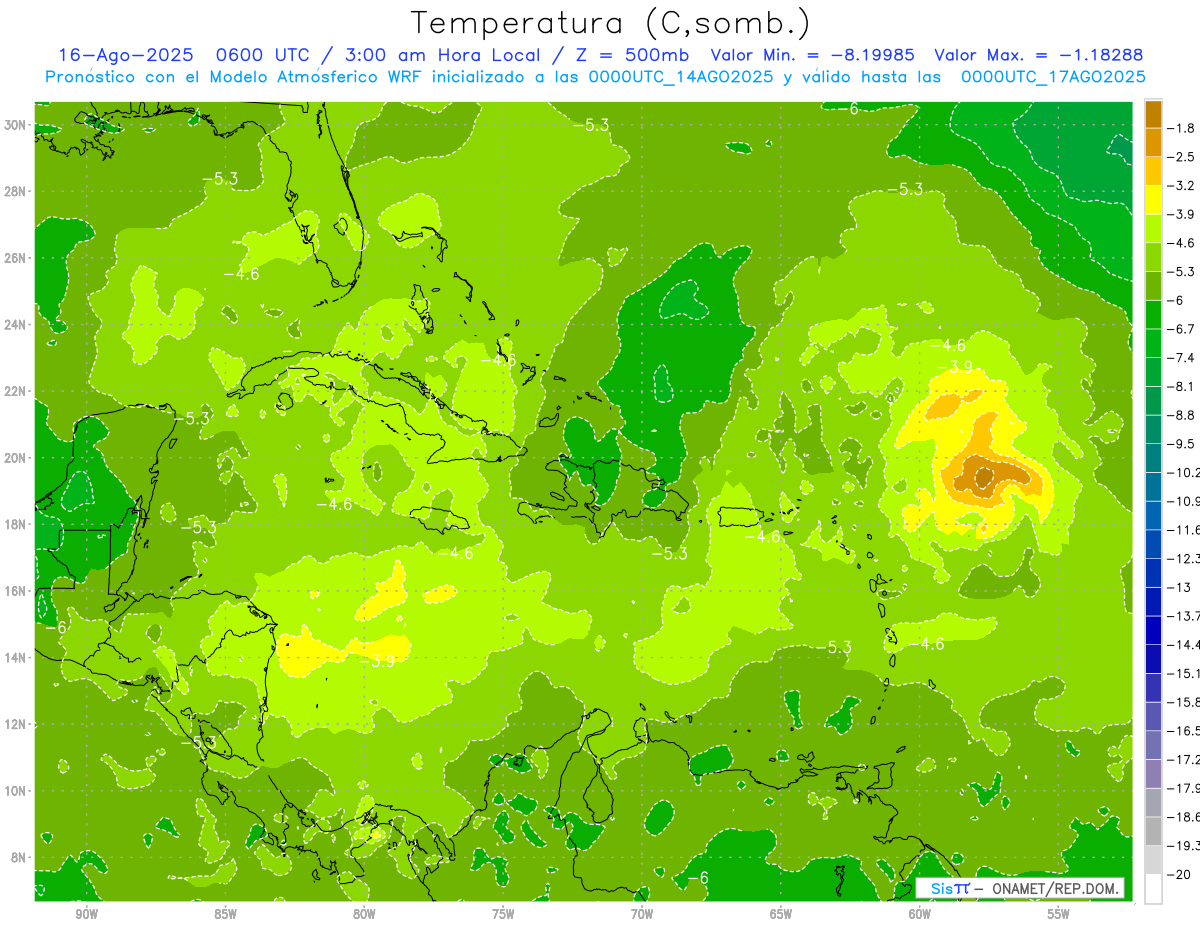This screenshot has height=927, width=1200.
Task: Click the '-16.5' colorbar value
Action: point(1184,731)
